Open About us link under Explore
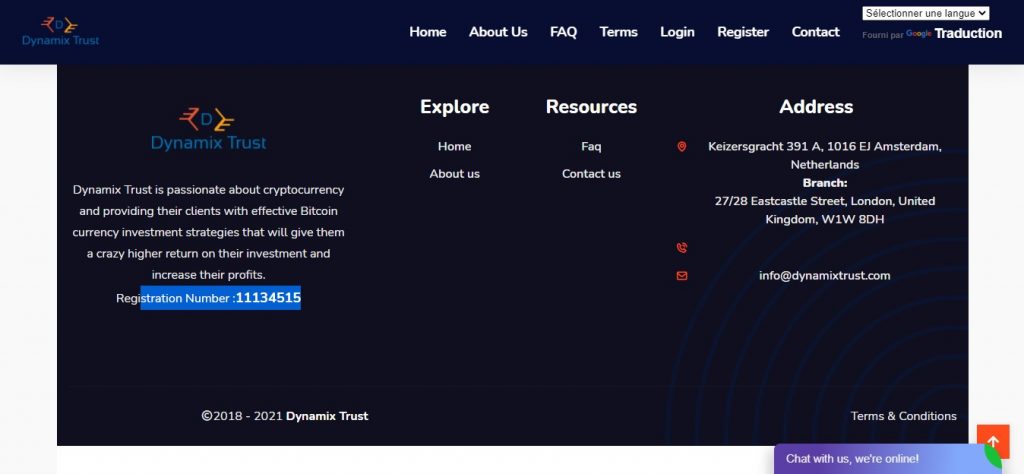The height and width of the screenshot is (474, 1024). coord(454,173)
